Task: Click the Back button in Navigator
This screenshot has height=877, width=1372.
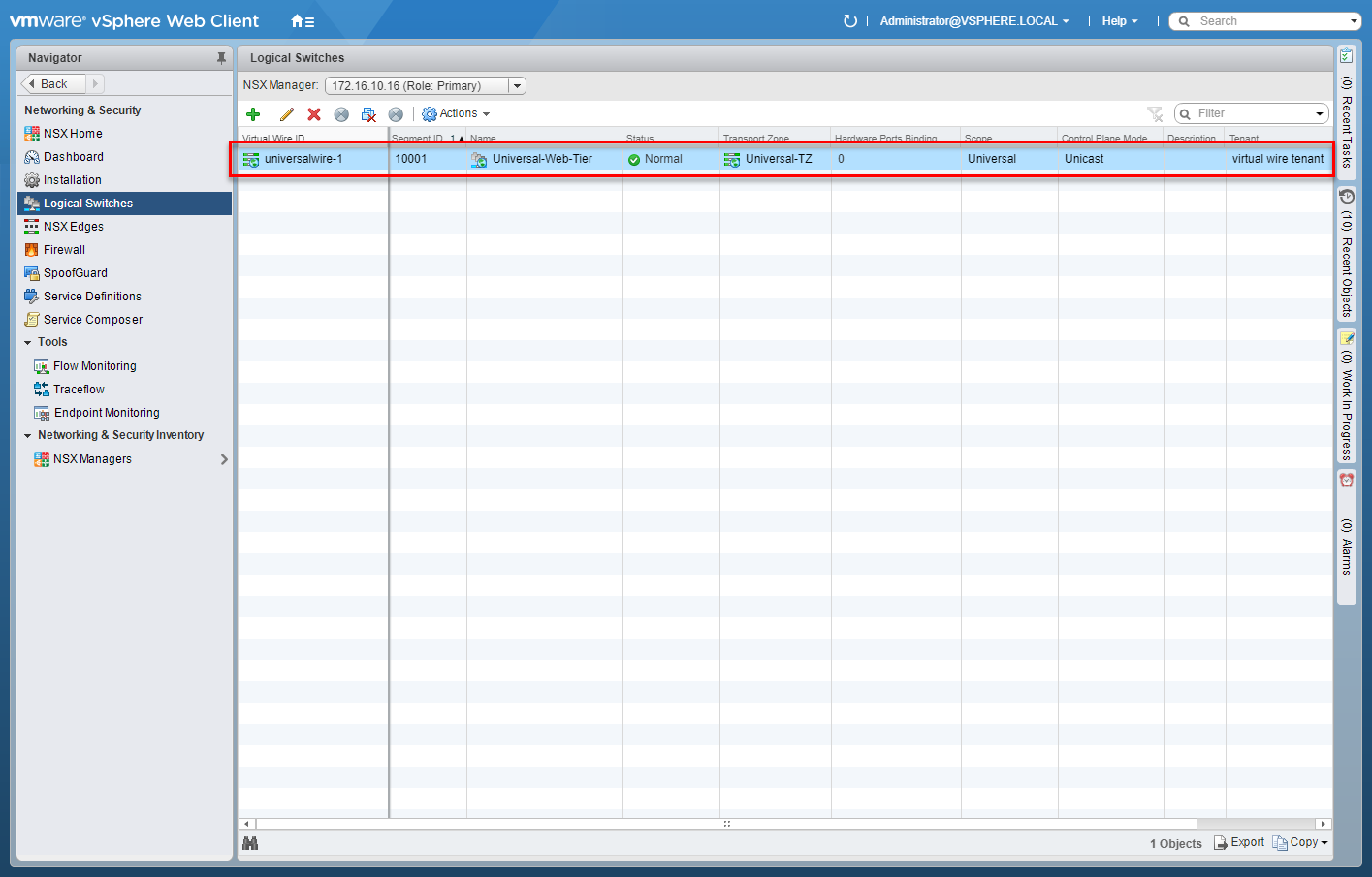Action: point(52,84)
